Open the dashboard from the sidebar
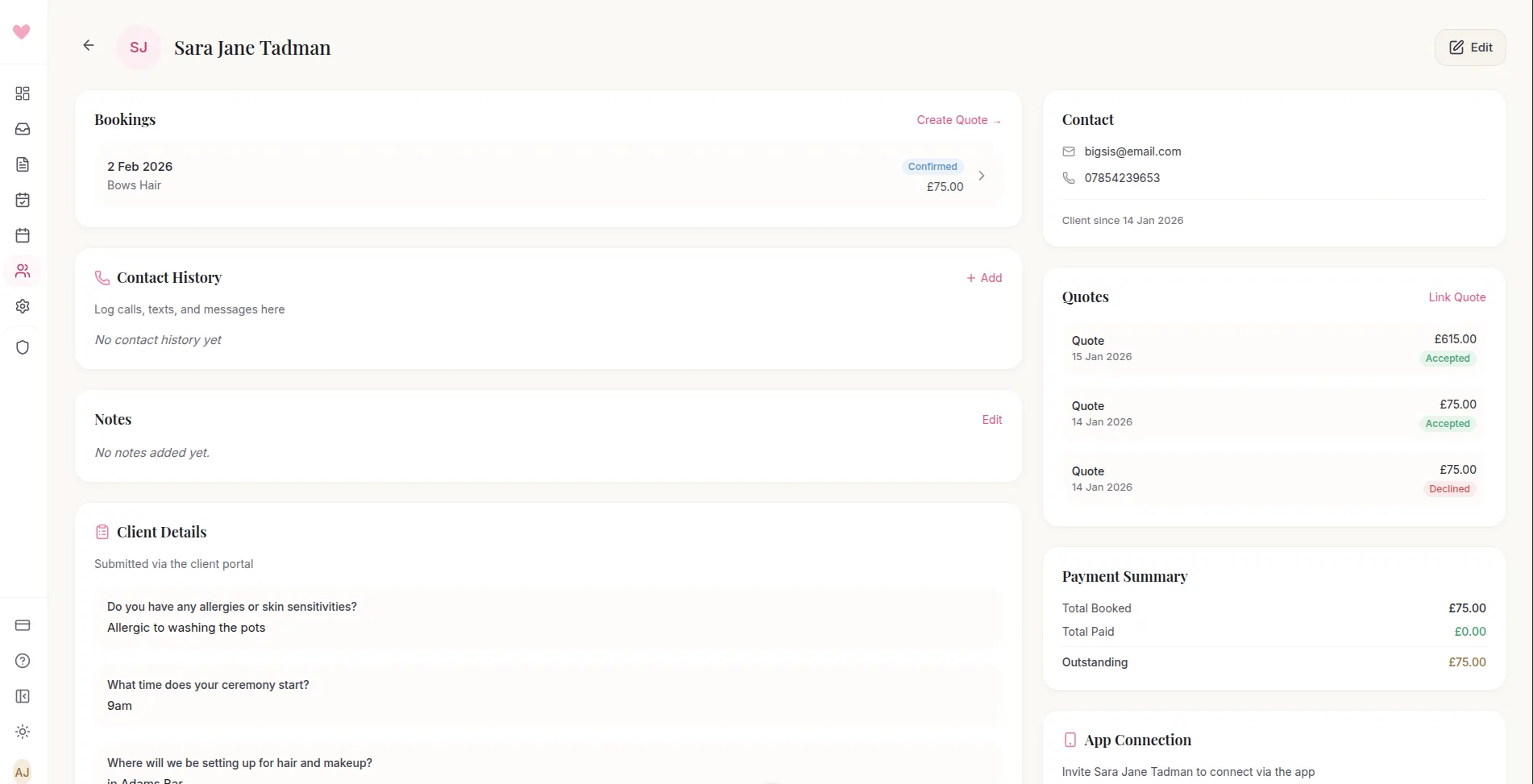The height and width of the screenshot is (784, 1533). click(22, 93)
